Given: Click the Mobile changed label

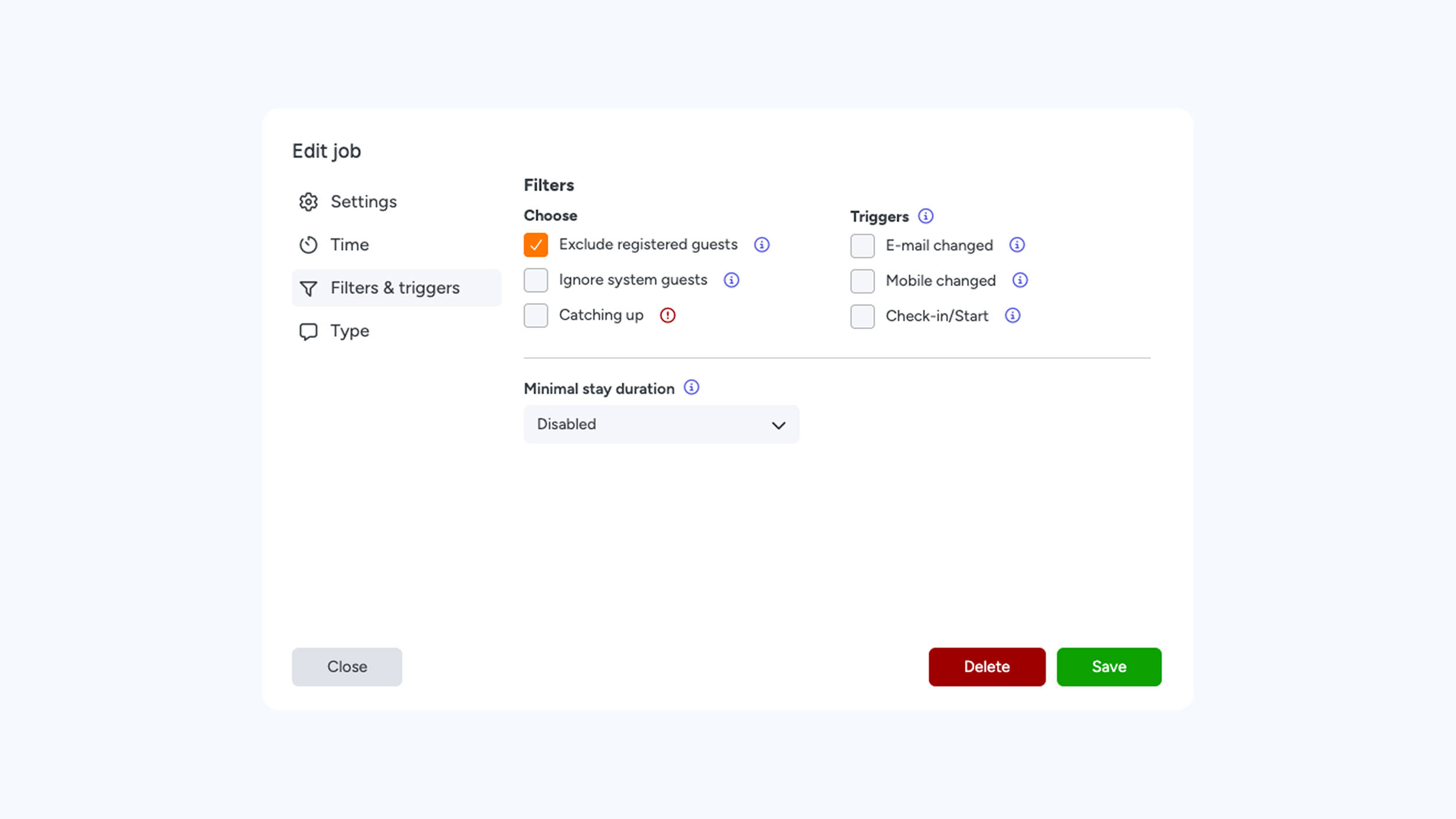Looking at the screenshot, I should tap(940, 281).
